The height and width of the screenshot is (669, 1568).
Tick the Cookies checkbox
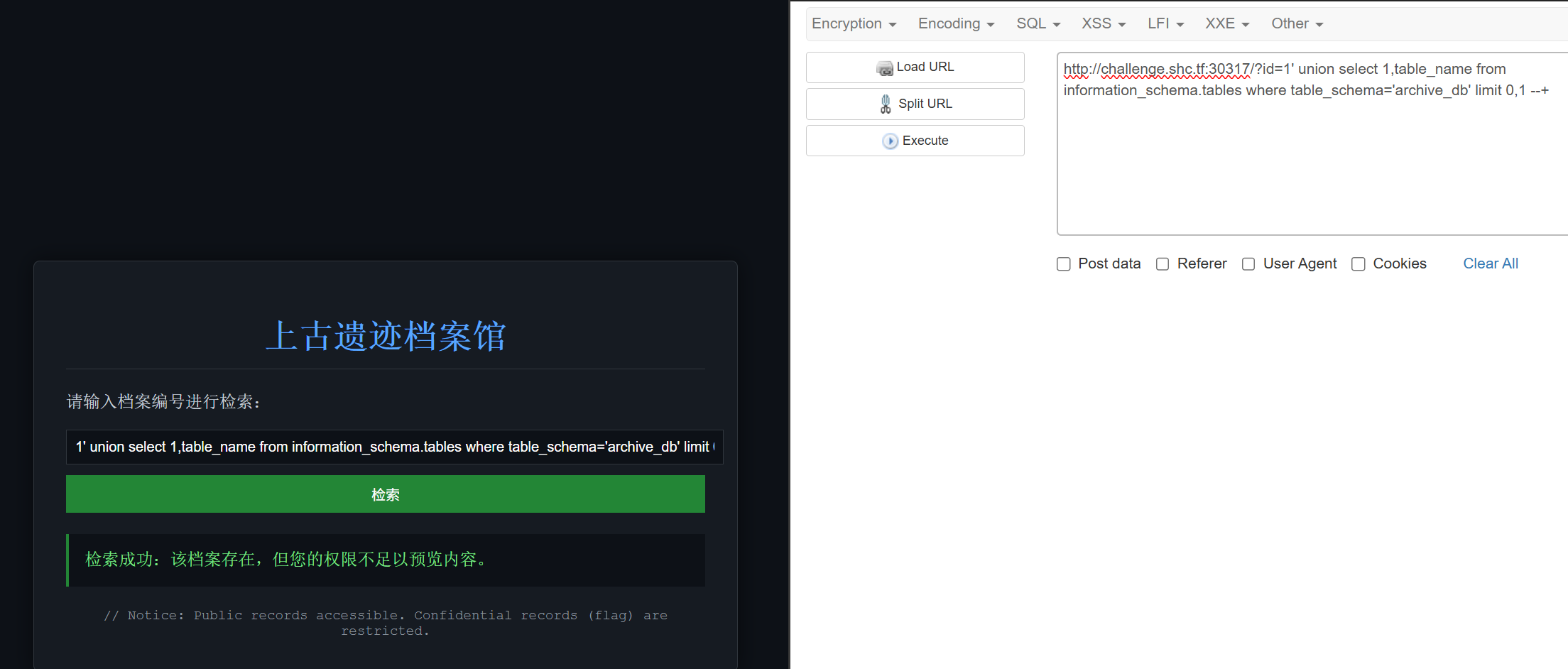tap(1359, 264)
